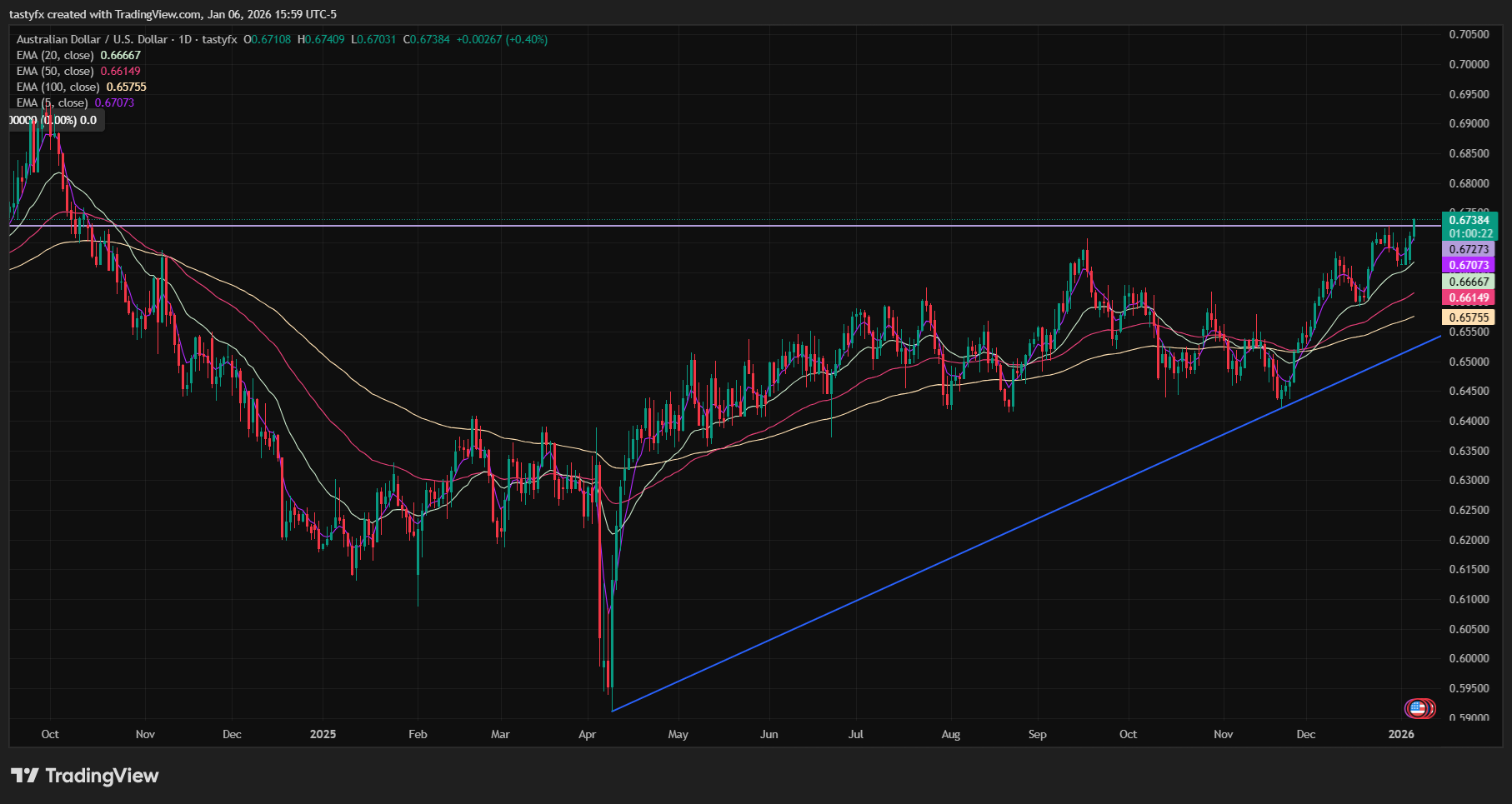Open the Australian Dollar / U.S. Dollar symbol selector

tap(92, 38)
